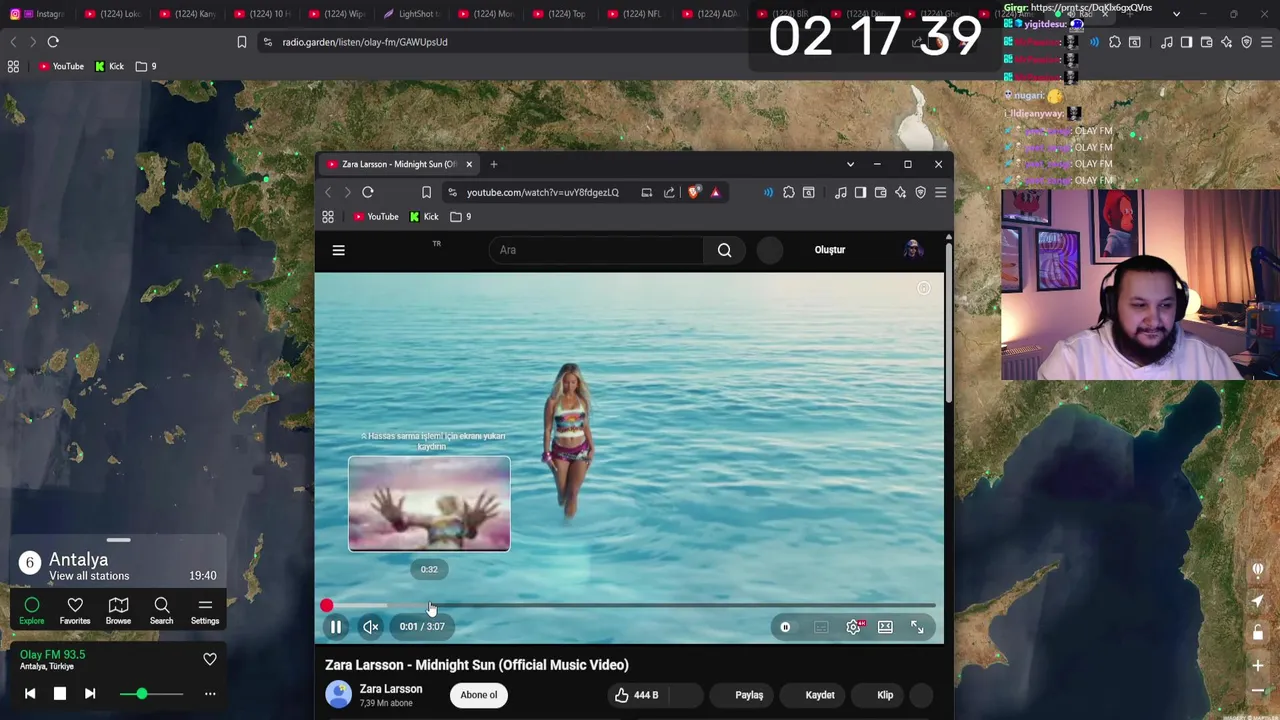Open Zara Larsson channel avatar
The width and height of the screenshot is (1280, 720).
pos(339,694)
